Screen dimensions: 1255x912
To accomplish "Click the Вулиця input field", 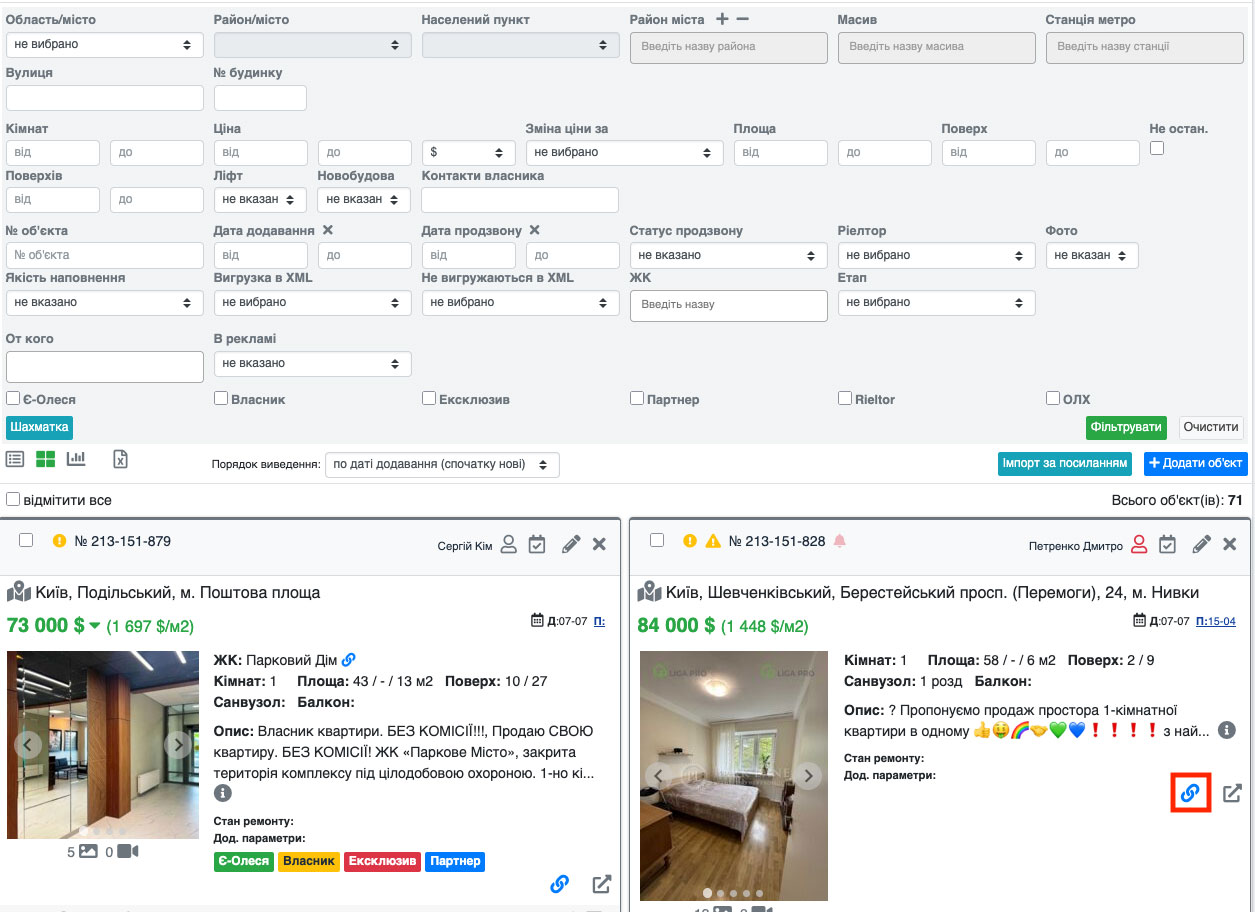I will pyautogui.click(x=104, y=98).
